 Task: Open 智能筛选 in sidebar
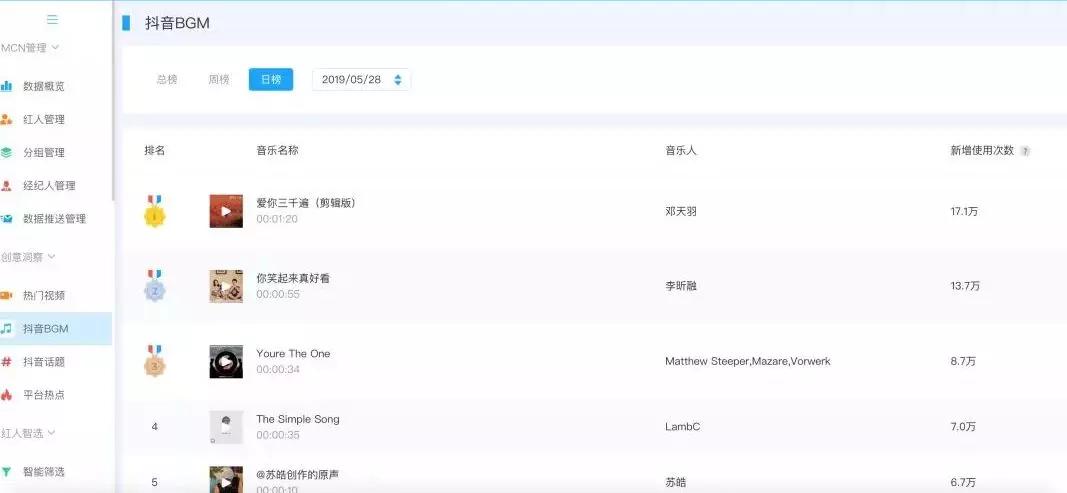click(44, 471)
